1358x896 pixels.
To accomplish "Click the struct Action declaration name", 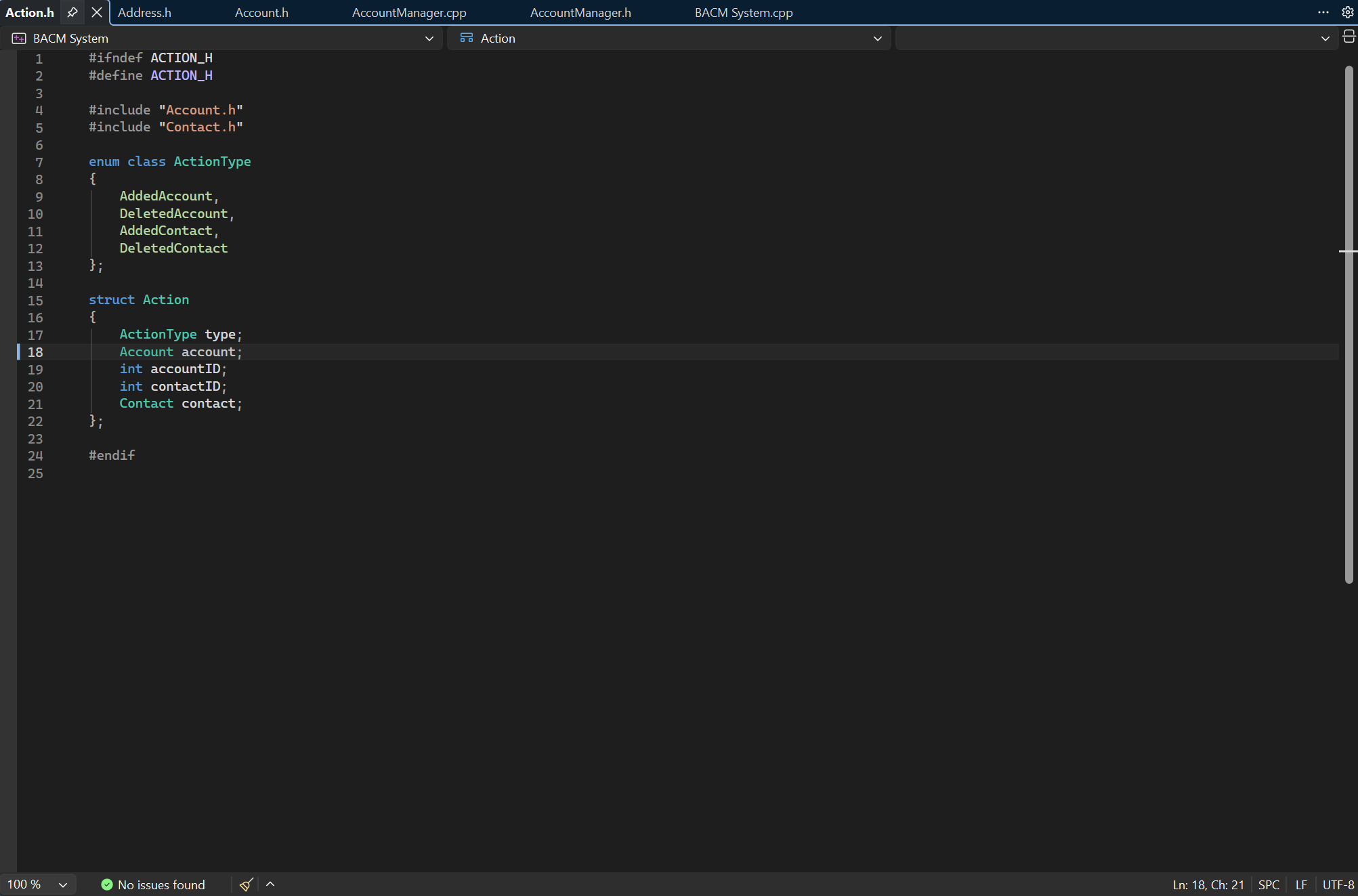I will tap(166, 299).
